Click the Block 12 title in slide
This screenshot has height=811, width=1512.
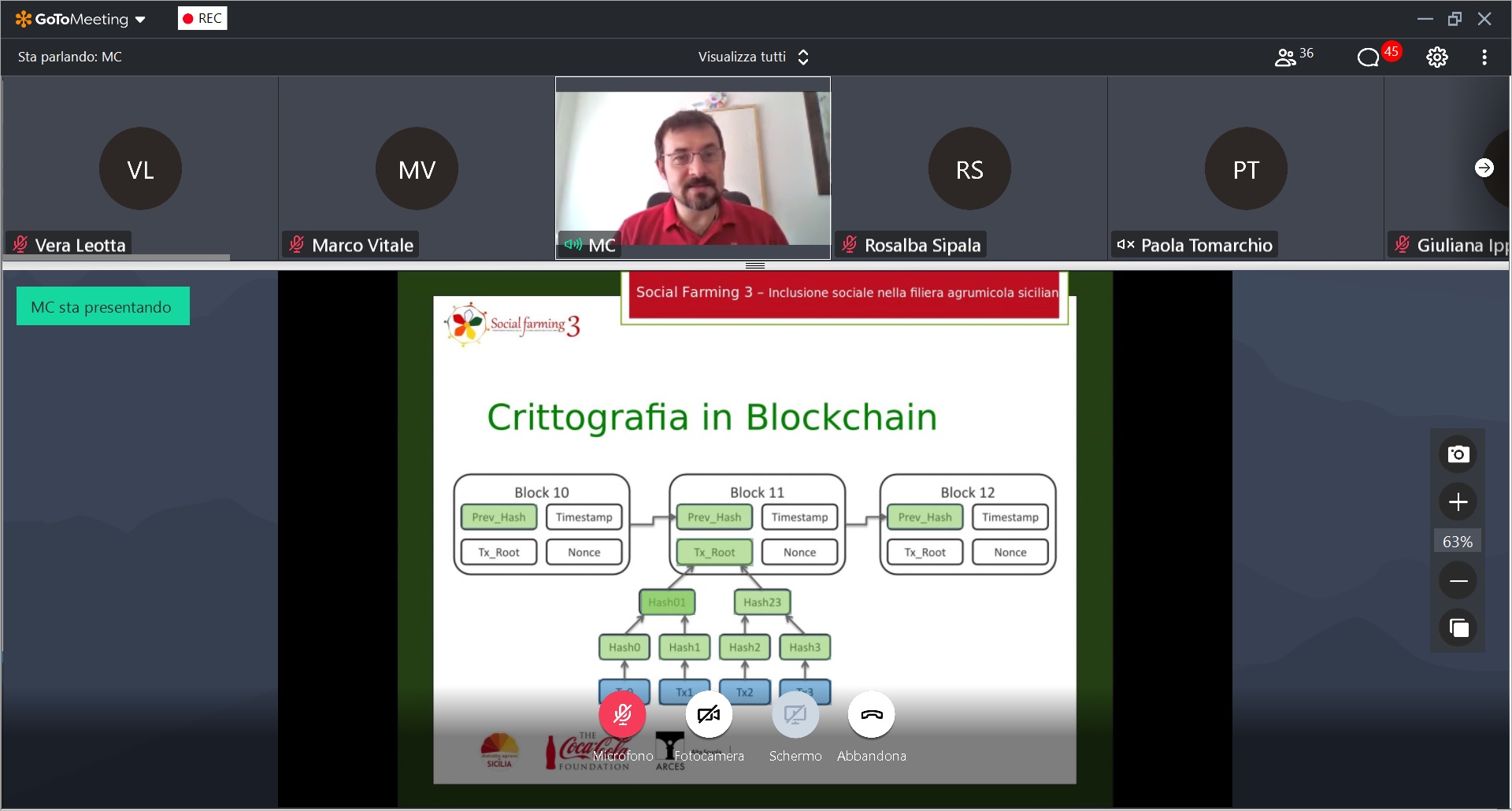(968, 492)
